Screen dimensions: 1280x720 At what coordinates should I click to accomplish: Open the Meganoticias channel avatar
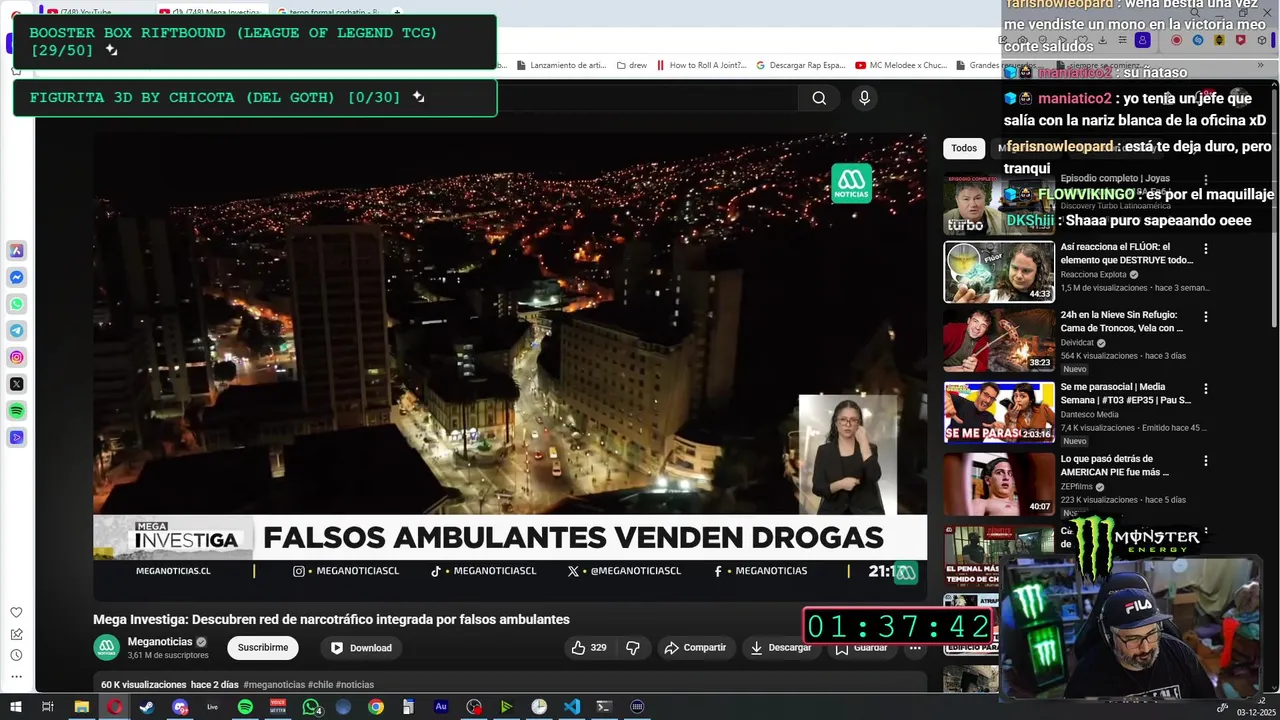tap(106, 648)
